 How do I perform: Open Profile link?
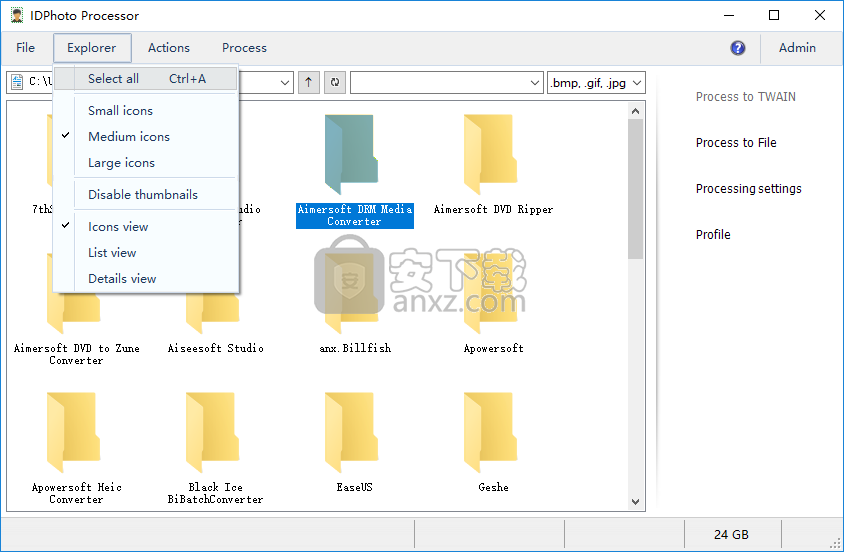pos(713,235)
